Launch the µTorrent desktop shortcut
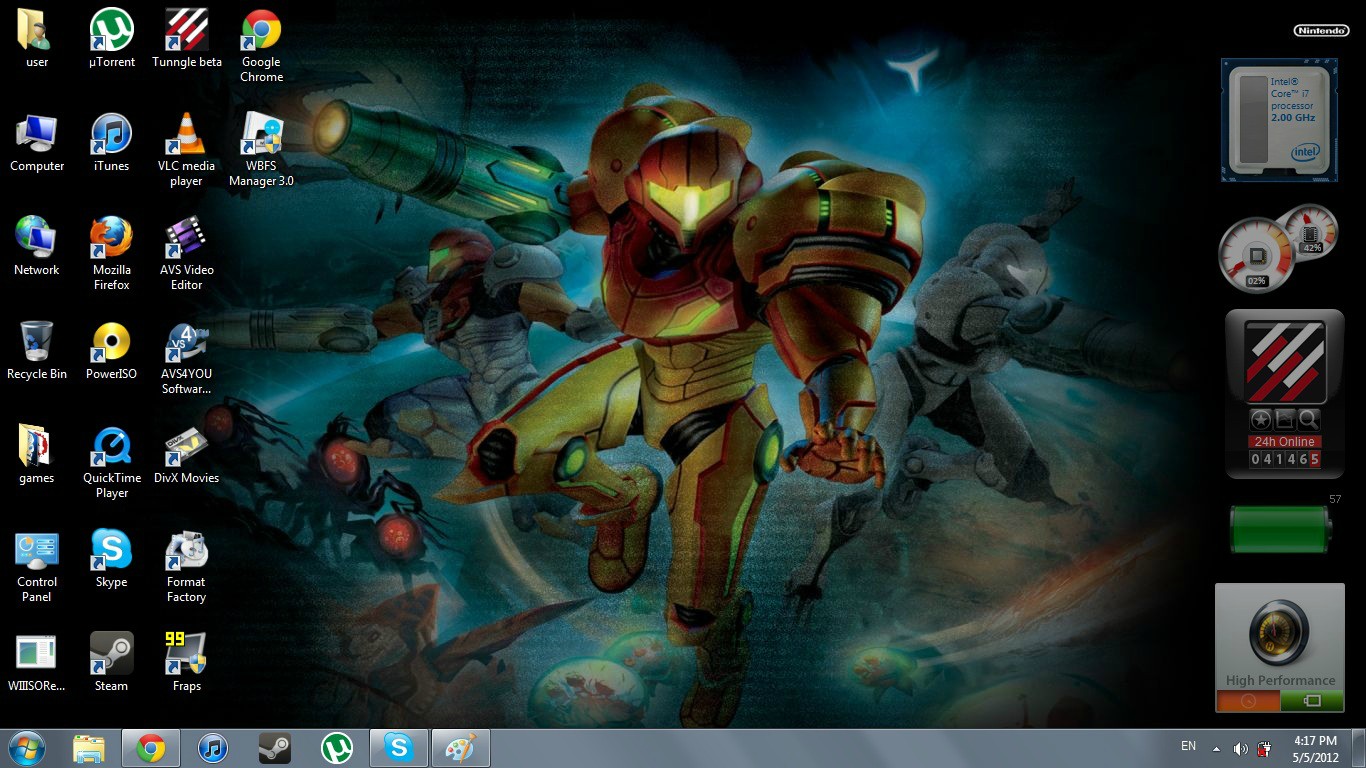The image size is (1366, 768). coord(112,39)
